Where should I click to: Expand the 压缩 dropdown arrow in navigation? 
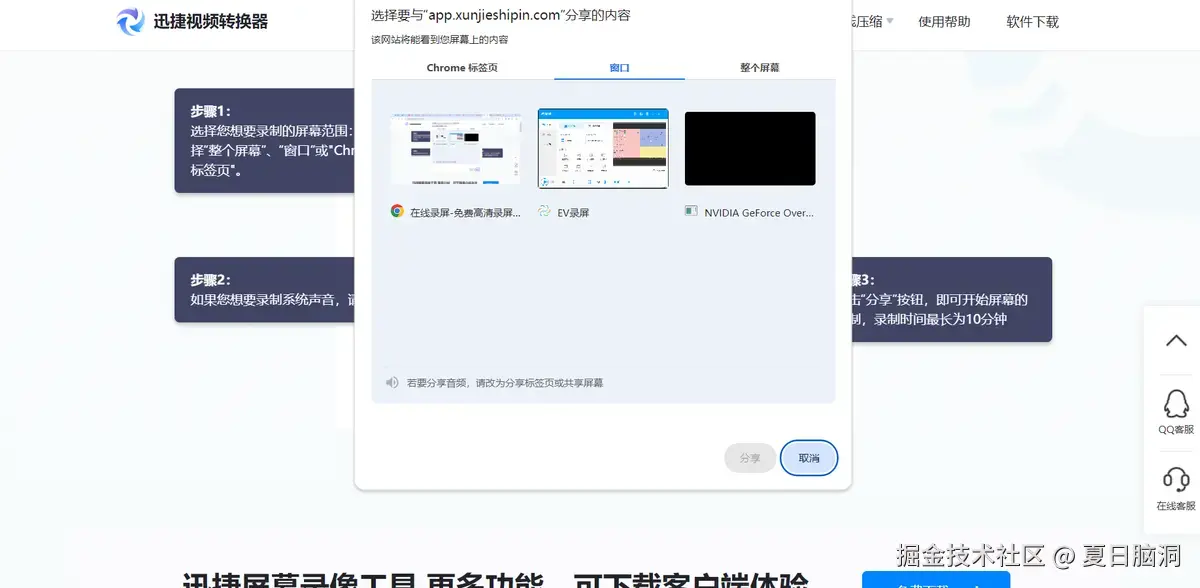890,21
